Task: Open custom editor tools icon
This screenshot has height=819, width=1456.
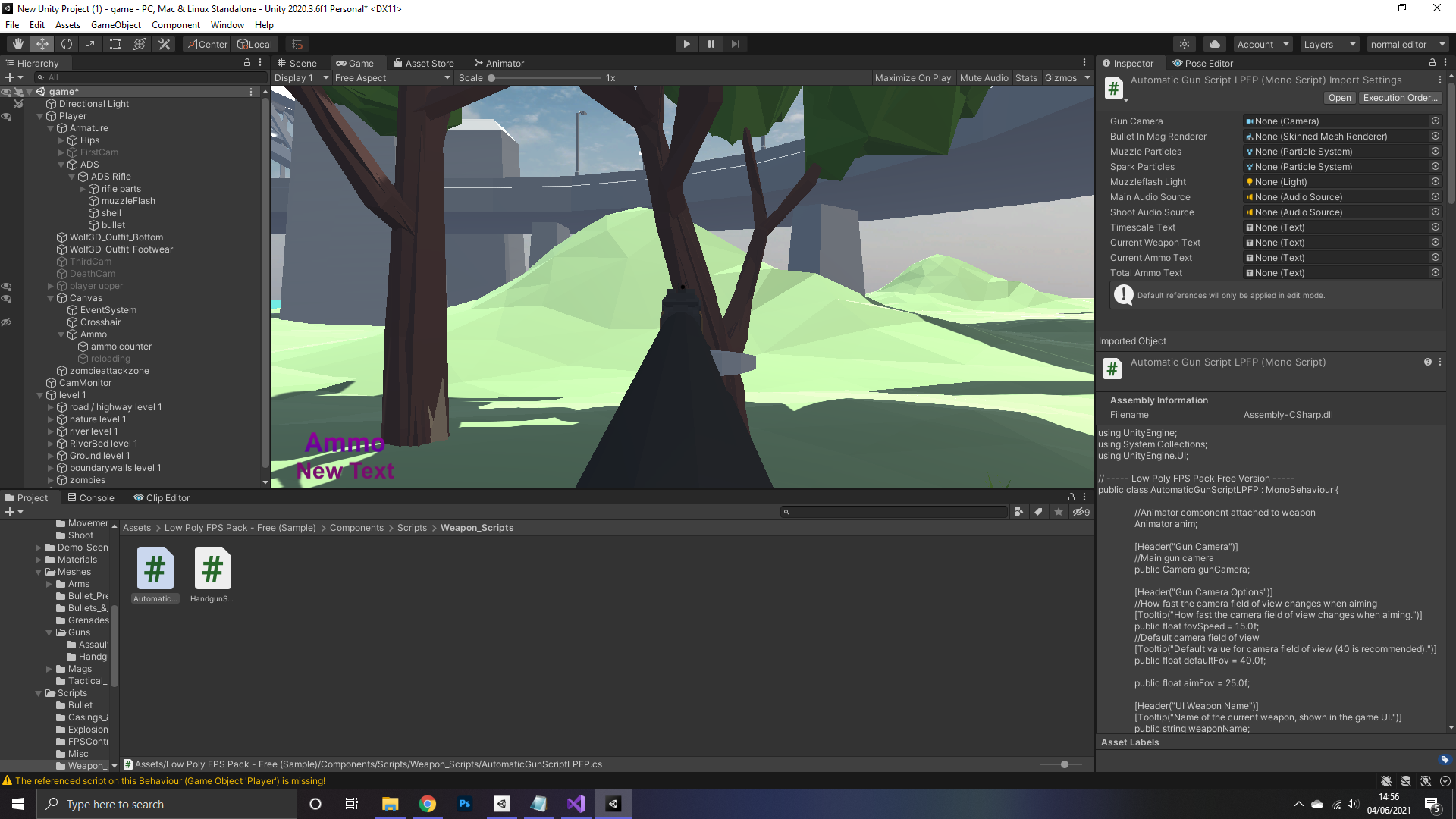Action: click(x=164, y=44)
